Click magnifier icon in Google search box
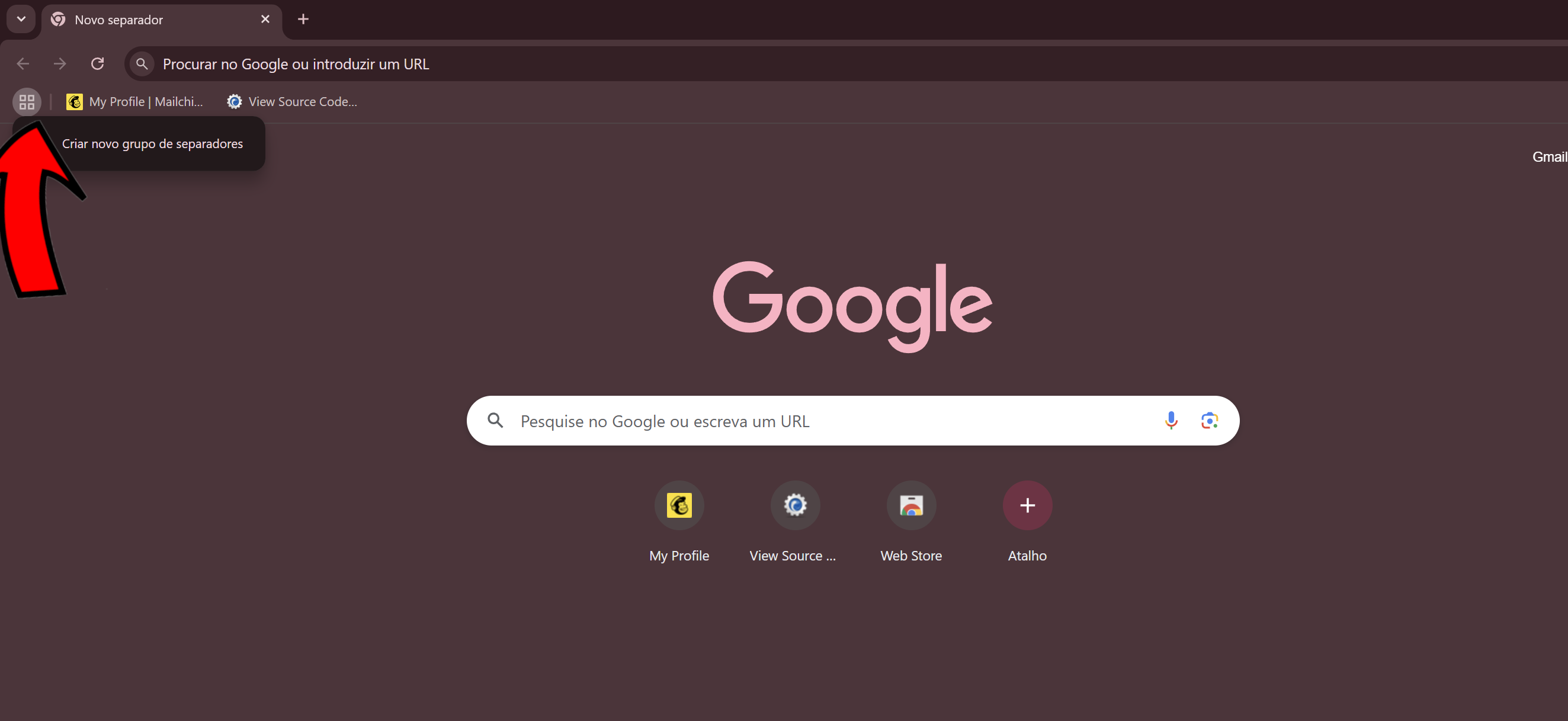The width and height of the screenshot is (1568, 721). (495, 420)
